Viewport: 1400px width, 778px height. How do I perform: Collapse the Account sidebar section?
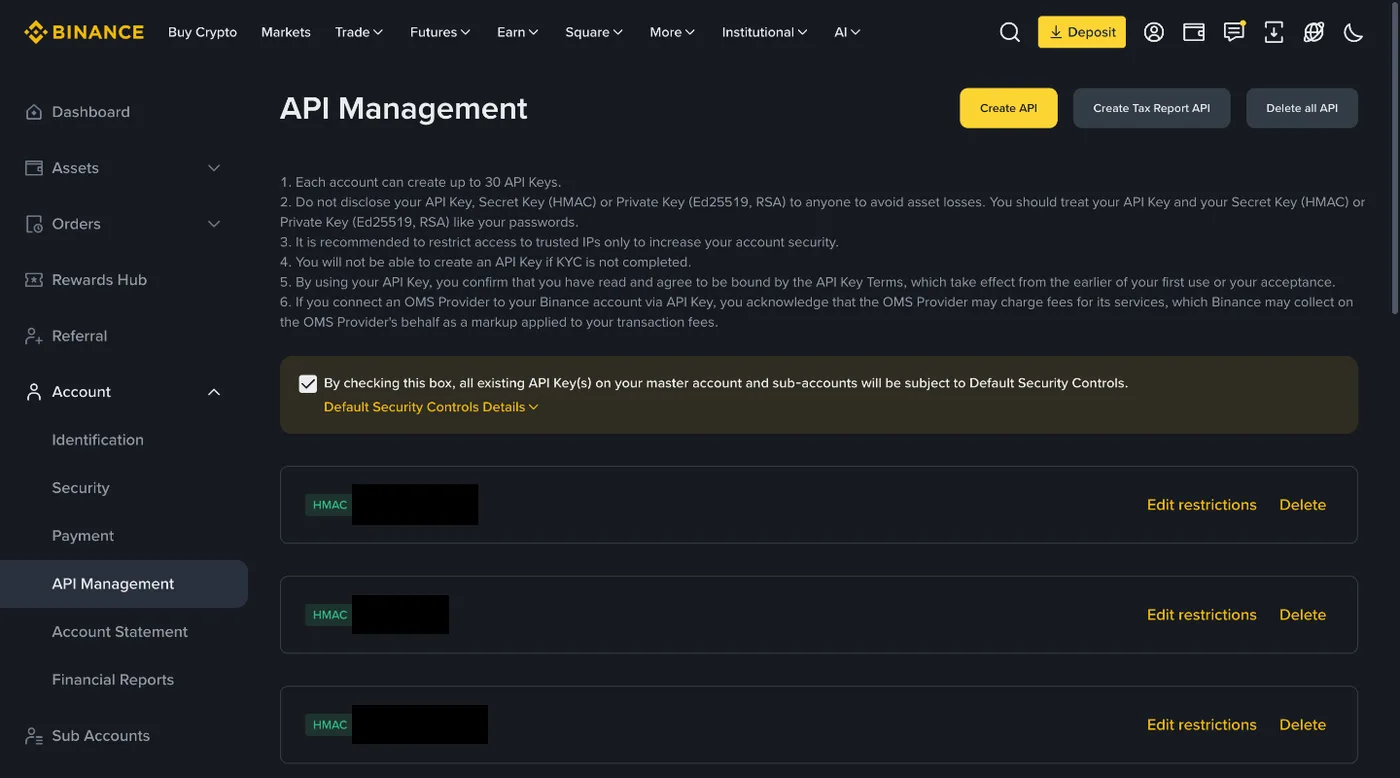214,392
